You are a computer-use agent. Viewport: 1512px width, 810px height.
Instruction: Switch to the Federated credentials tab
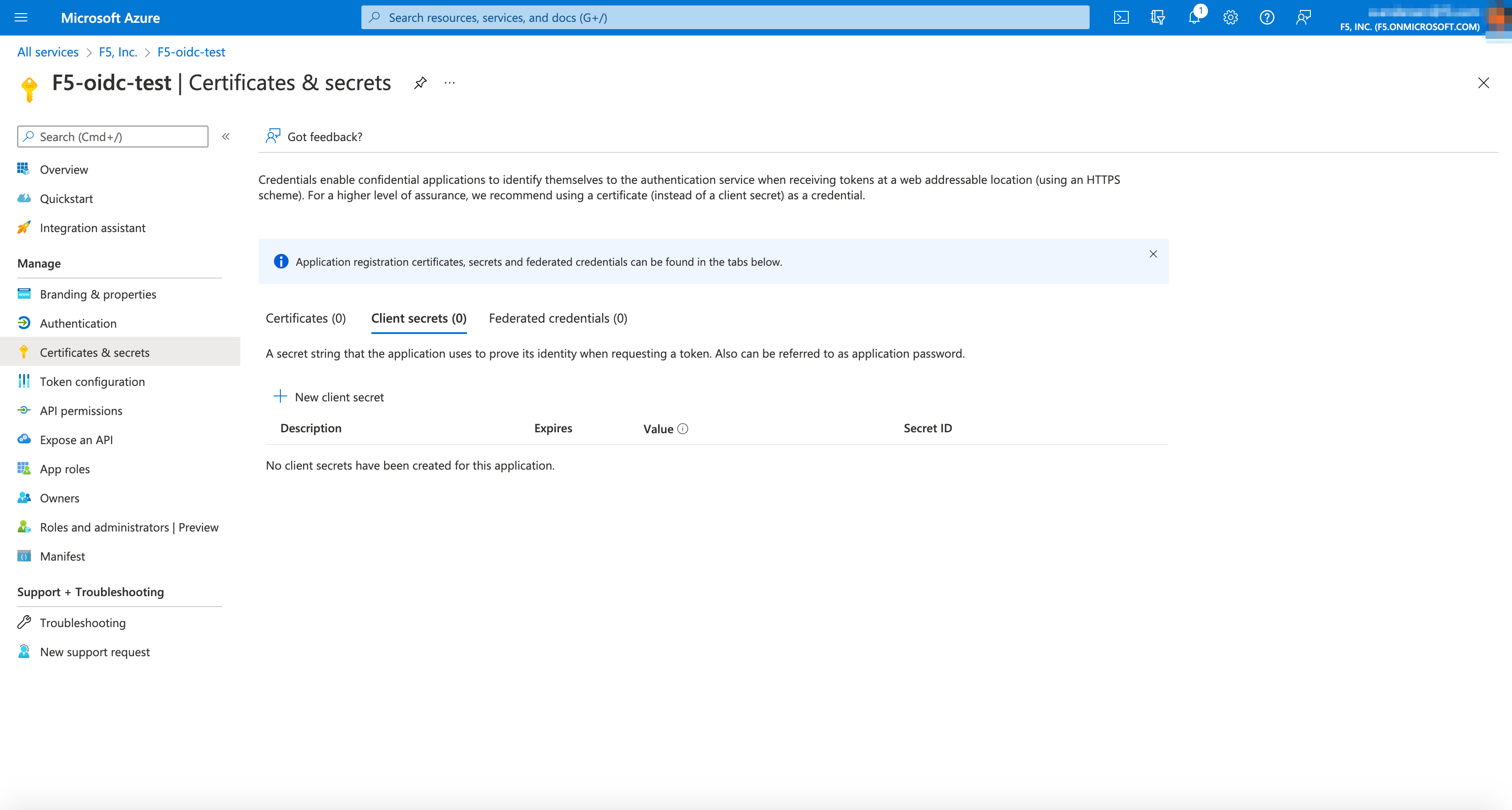pos(558,318)
